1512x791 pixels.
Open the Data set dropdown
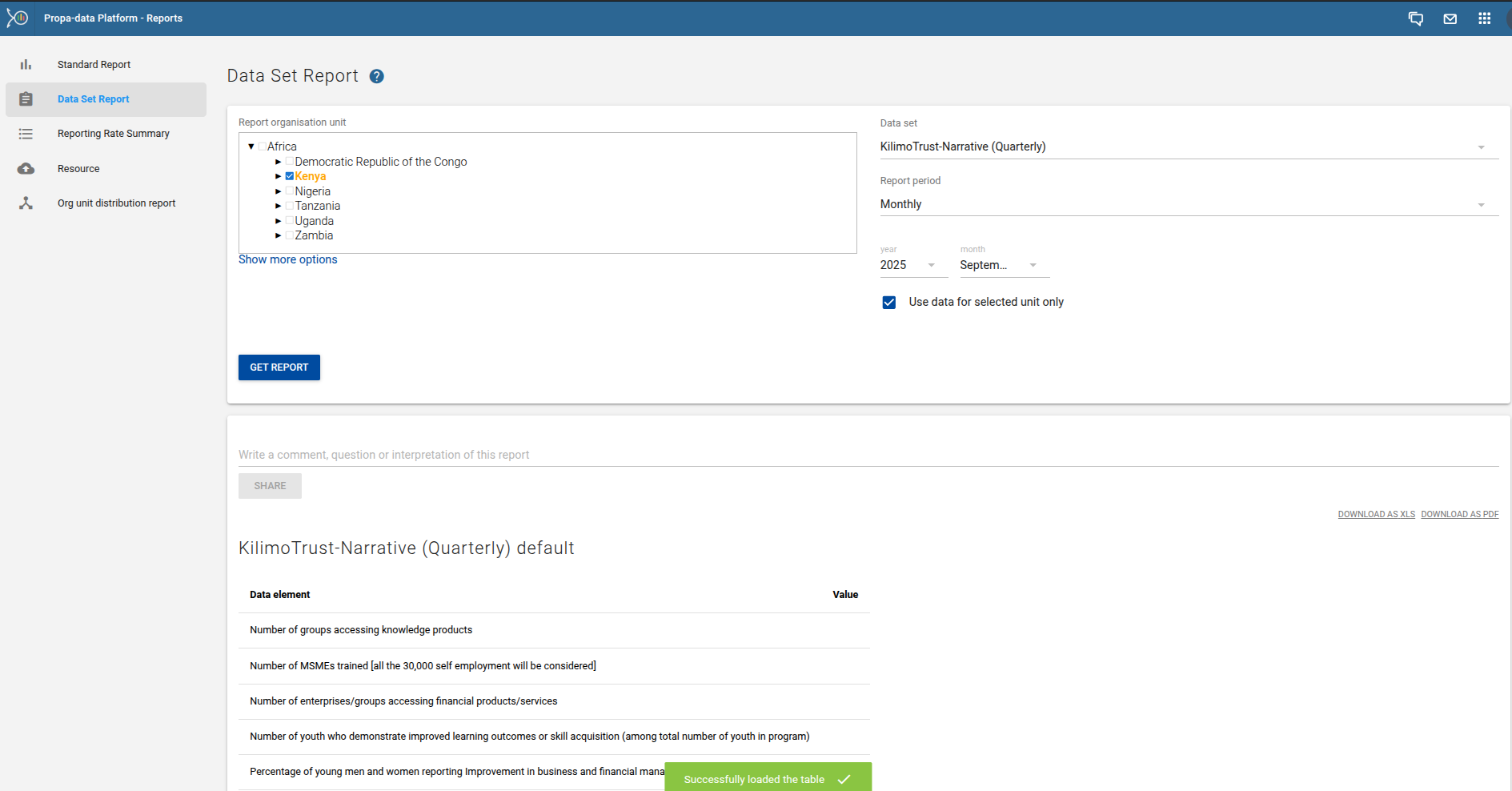tap(1188, 147)
